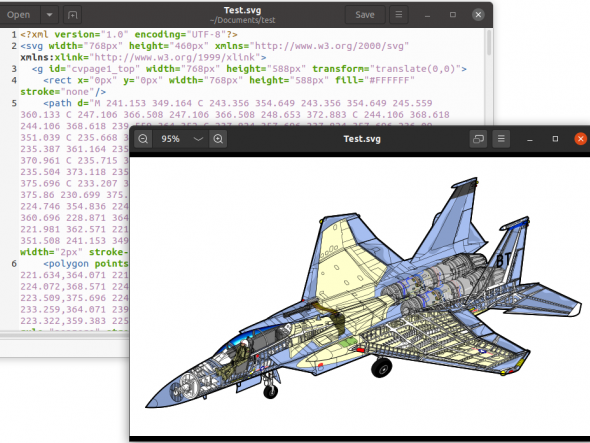Click the text editor vertical scrollbar
Viewport: 590px width, 443px height.
click(x=489, y=43)
